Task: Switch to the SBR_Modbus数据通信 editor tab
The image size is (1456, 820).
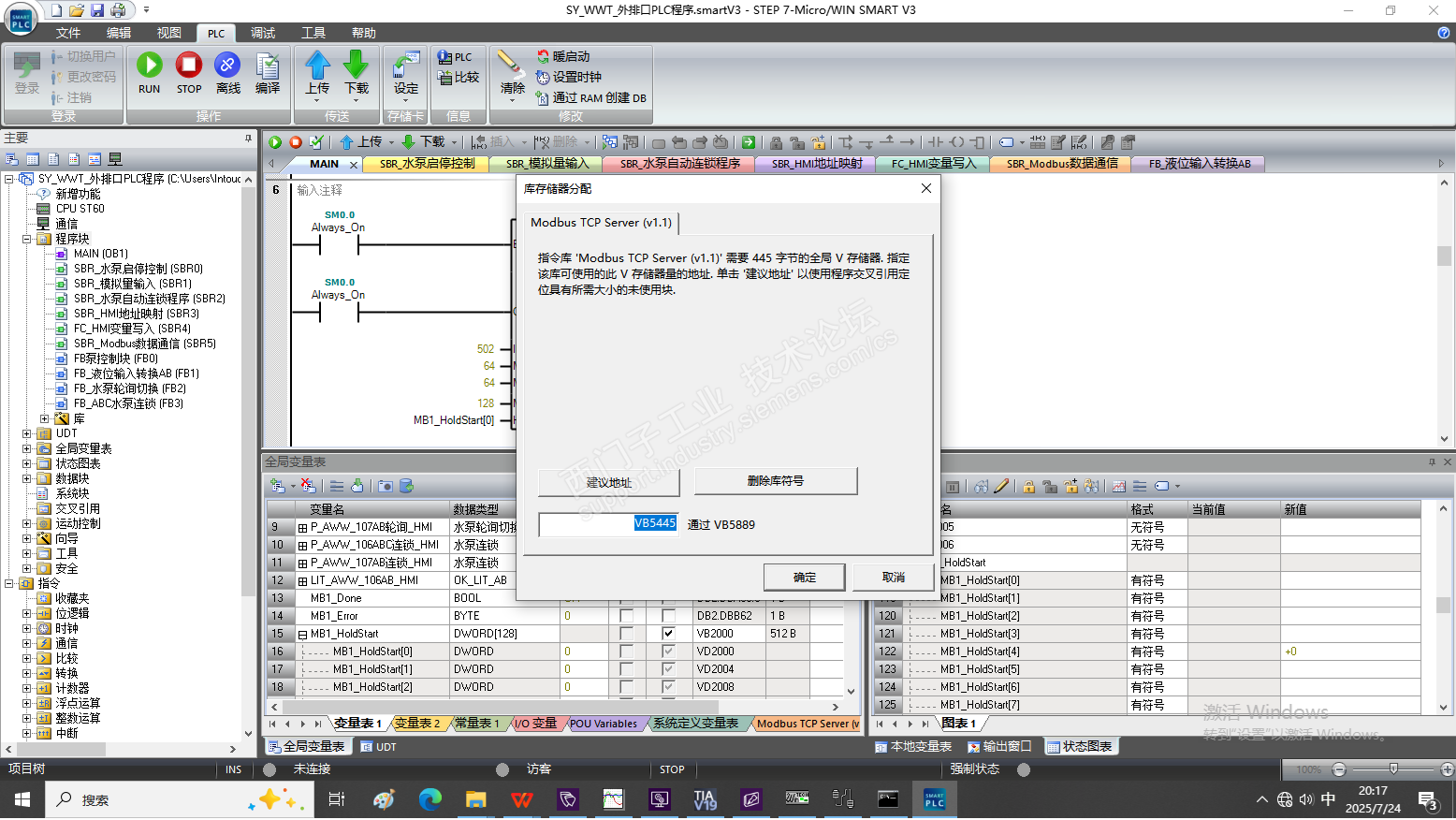Action: click(1061, 164)
